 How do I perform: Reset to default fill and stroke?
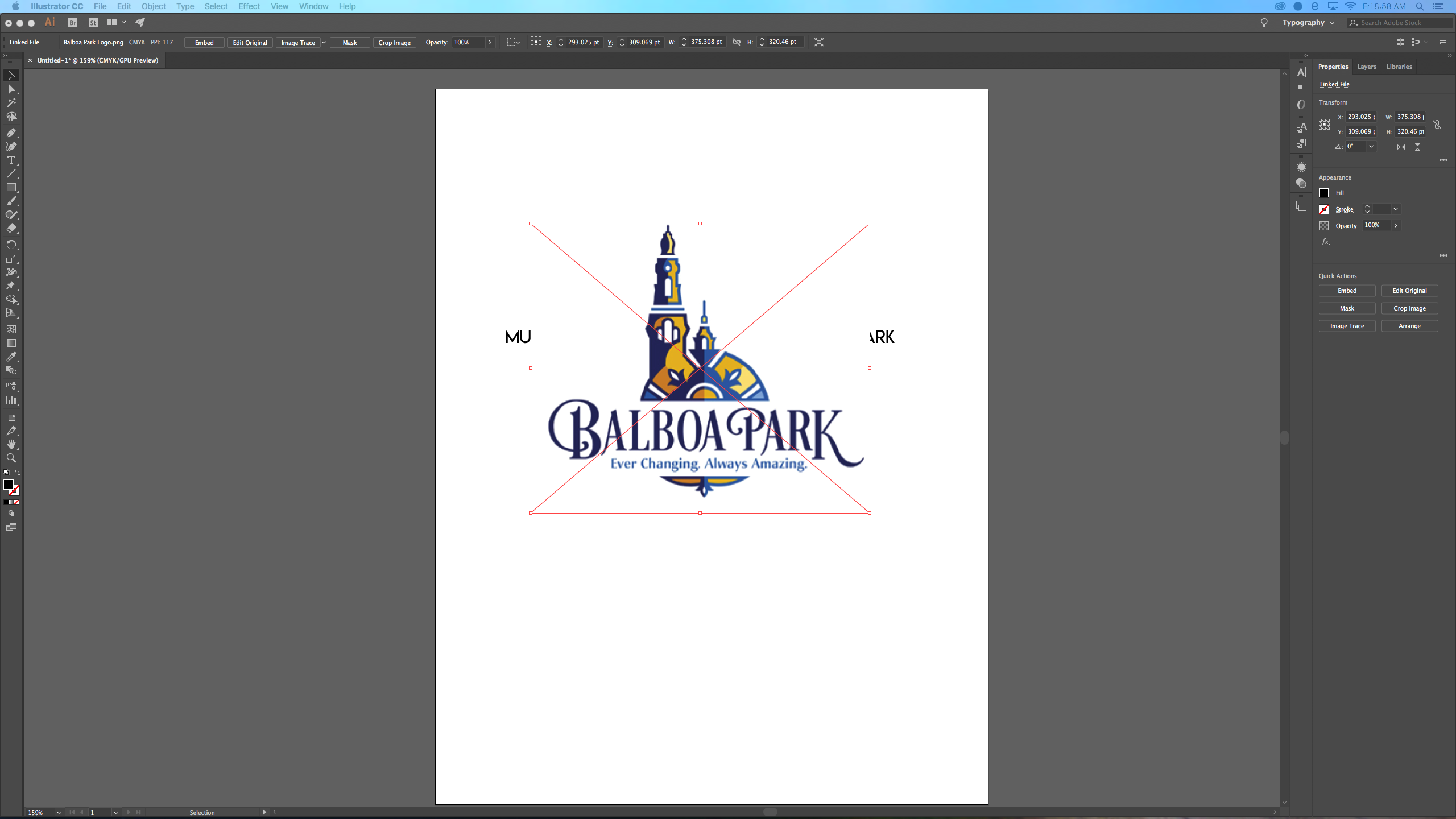click(x=6, y=472)
